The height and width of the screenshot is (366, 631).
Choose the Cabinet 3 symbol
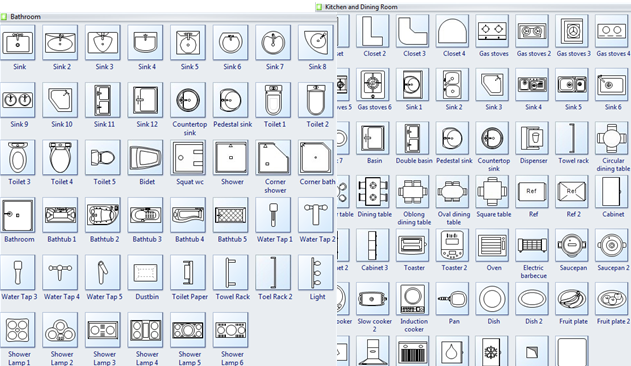(x=373, y=246)
